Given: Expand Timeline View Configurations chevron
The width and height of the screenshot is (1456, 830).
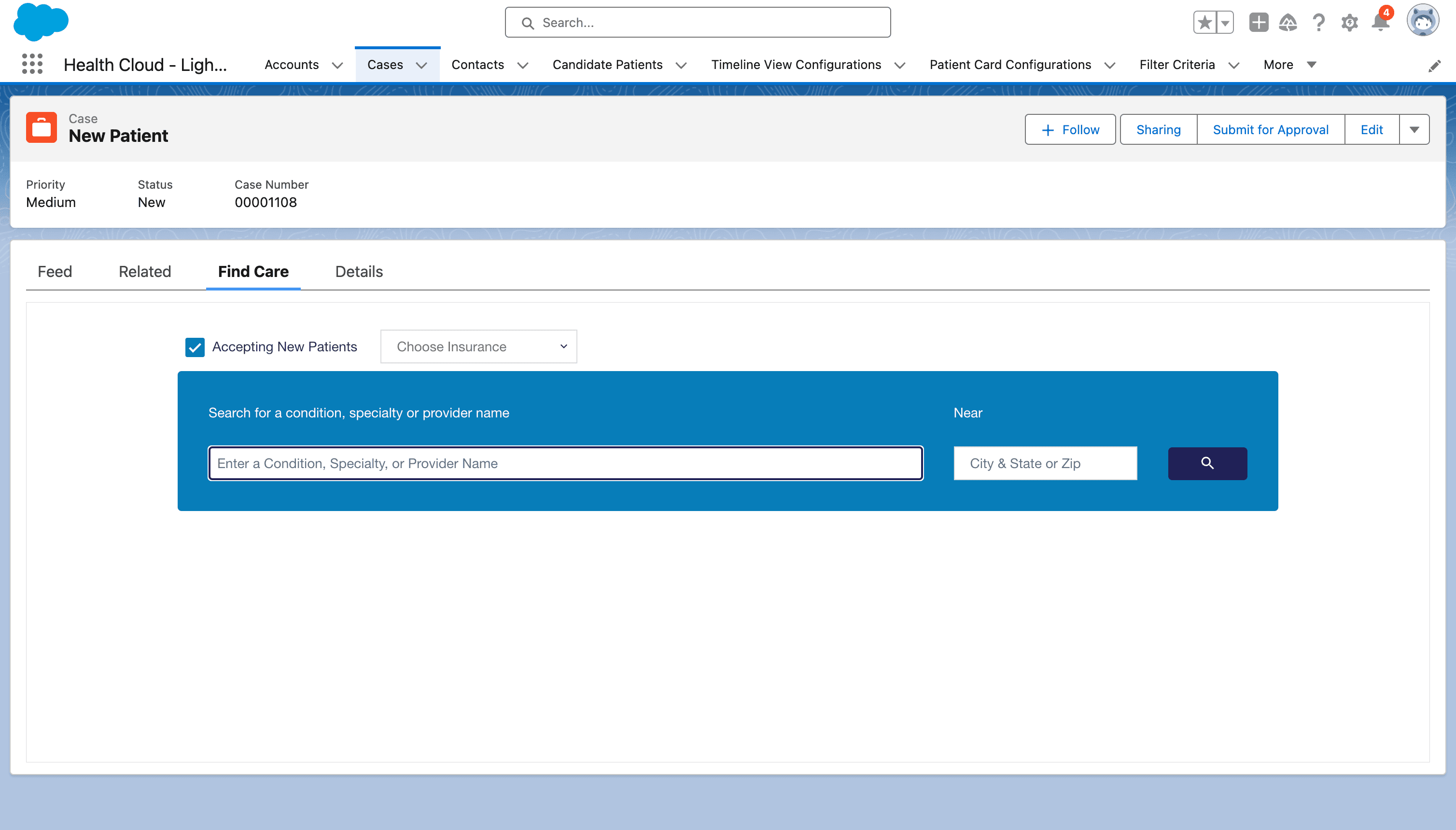Looking at the screenshot, I should pos(900,66).
